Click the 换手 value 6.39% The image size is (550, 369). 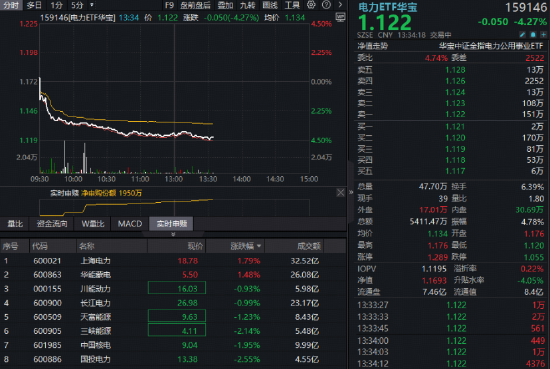[x=532, y=187]
